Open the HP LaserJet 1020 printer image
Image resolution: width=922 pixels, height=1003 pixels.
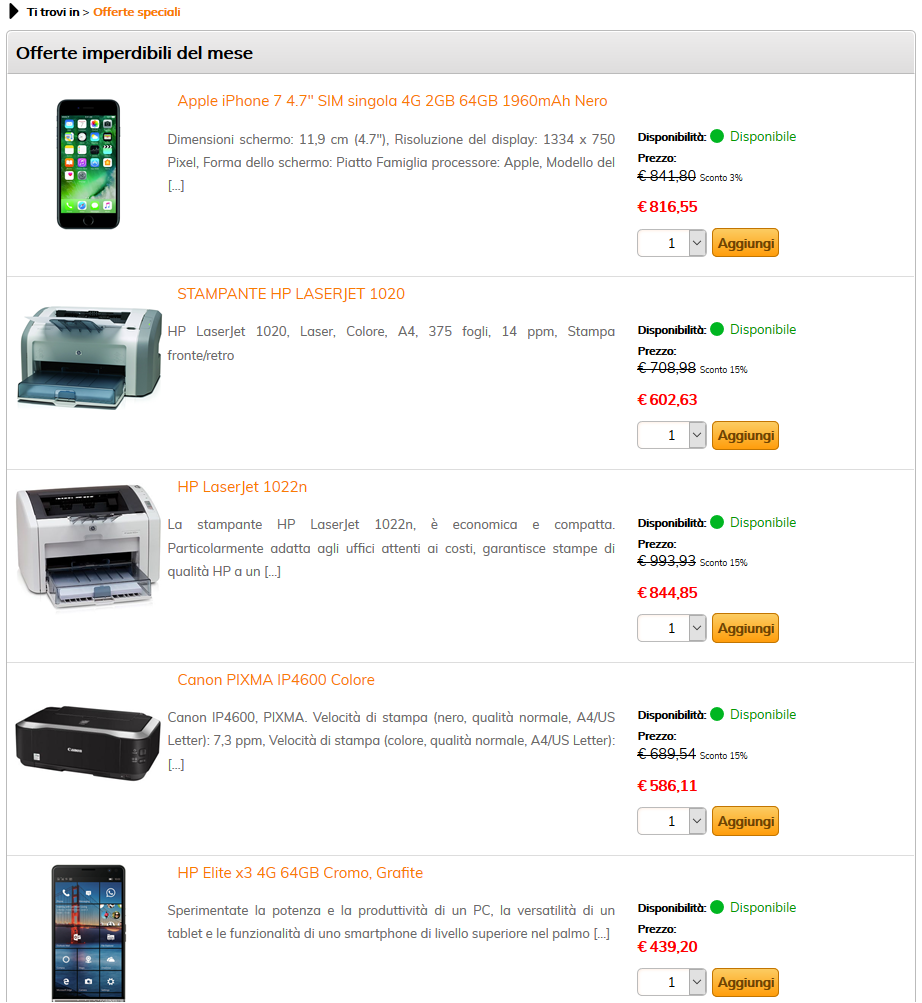click(x=89, y=357)
